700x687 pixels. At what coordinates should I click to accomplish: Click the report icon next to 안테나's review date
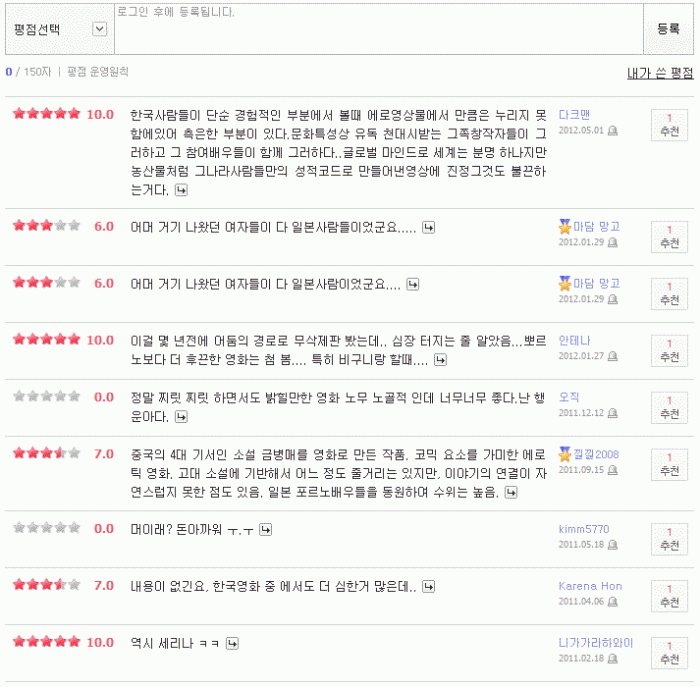pyautogui.click(x=613, y=356)
